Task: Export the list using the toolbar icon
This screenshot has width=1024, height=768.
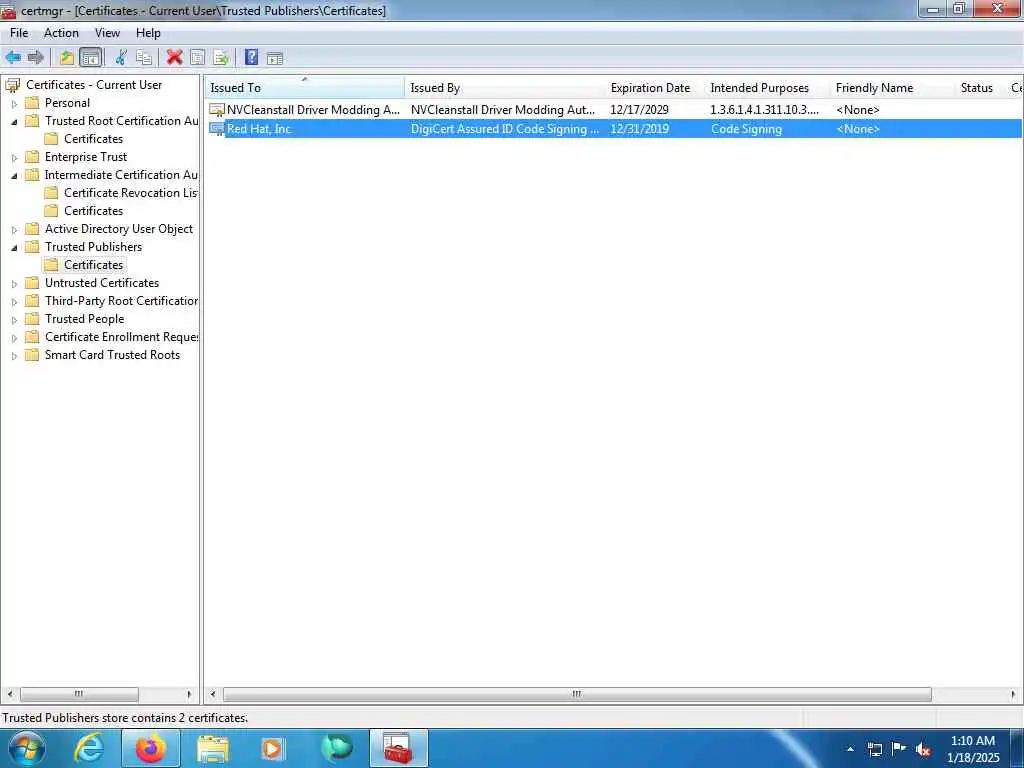Action: click(221, 57)
